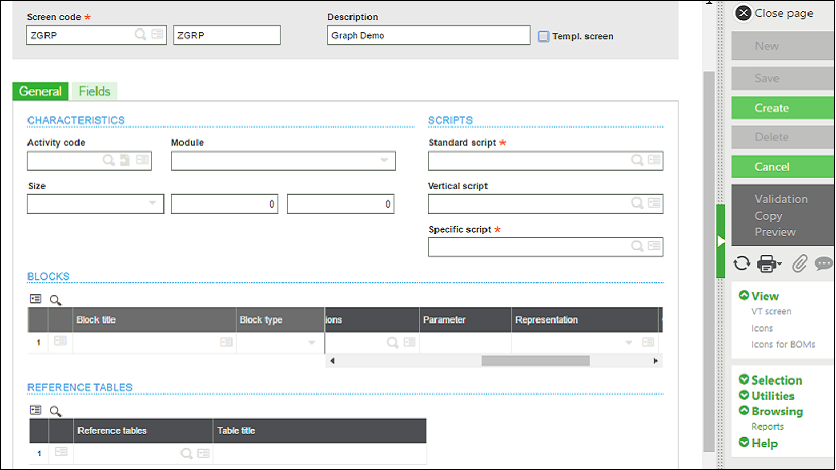
Task: Click the Parameter column header
Action: [x=465, y=320]
